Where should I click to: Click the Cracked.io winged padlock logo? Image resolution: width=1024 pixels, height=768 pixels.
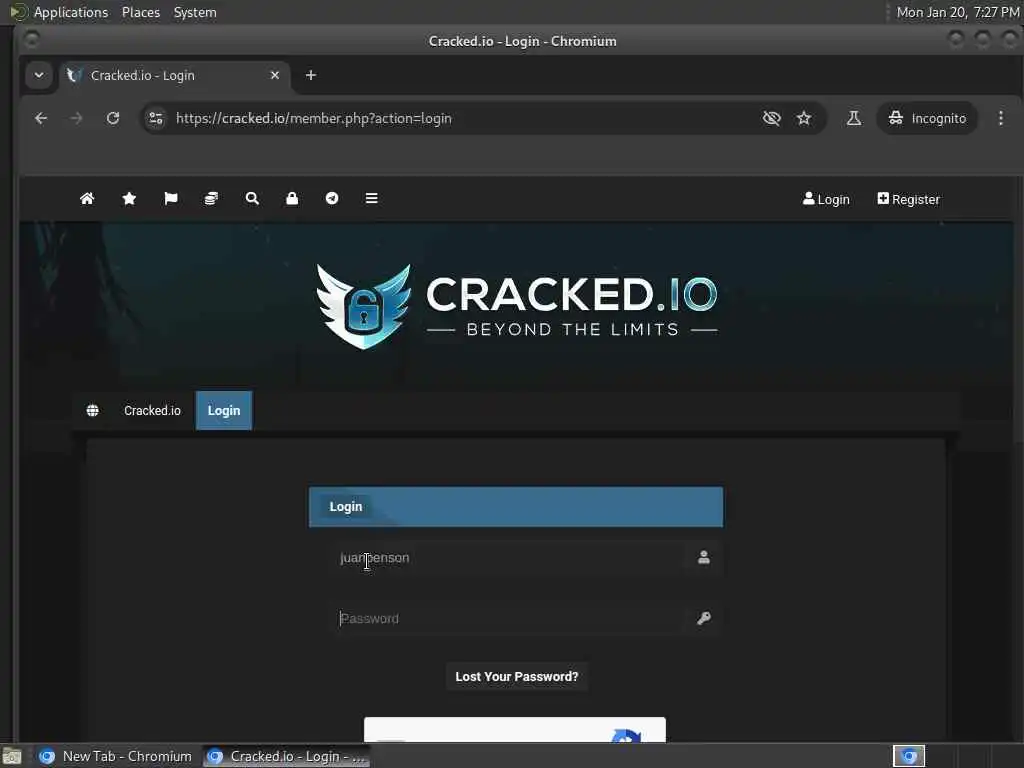pyautogui.click(x=364, y=306)
